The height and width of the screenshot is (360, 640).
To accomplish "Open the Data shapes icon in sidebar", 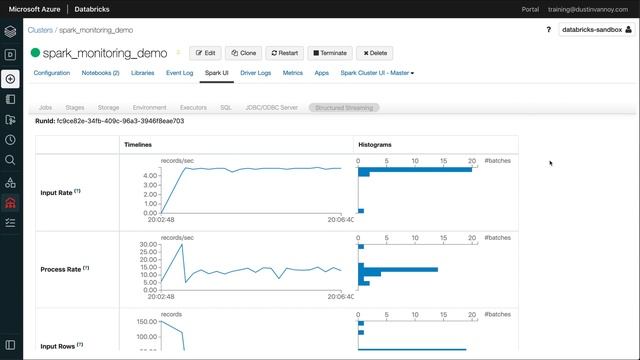I will (x=10, y=182).
